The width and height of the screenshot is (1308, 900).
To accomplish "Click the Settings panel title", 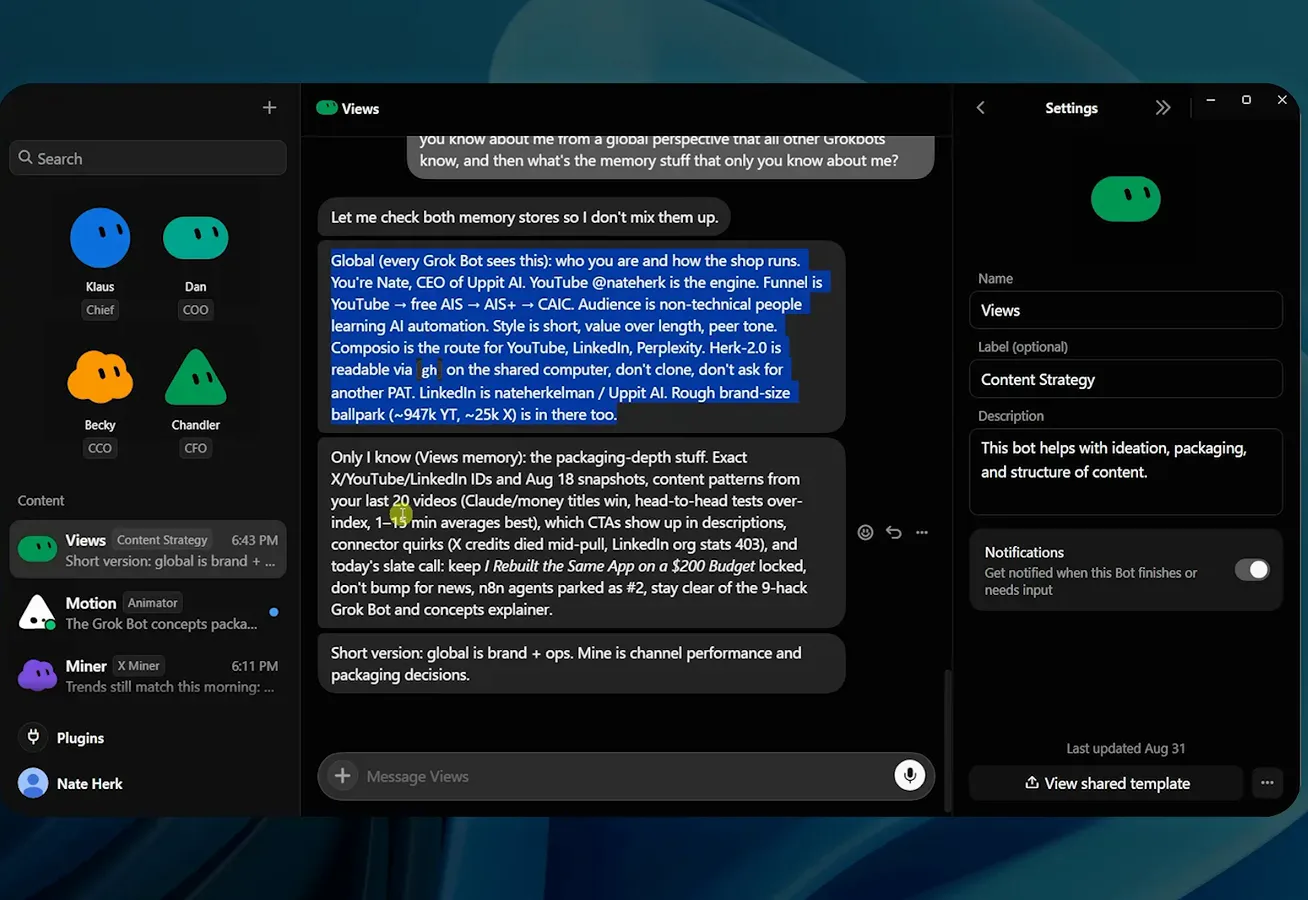I will 1071,108.
